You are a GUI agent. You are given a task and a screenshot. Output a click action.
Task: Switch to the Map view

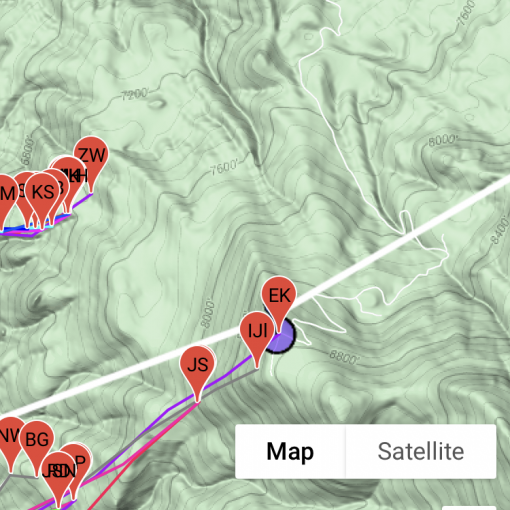tap(290, 452)
